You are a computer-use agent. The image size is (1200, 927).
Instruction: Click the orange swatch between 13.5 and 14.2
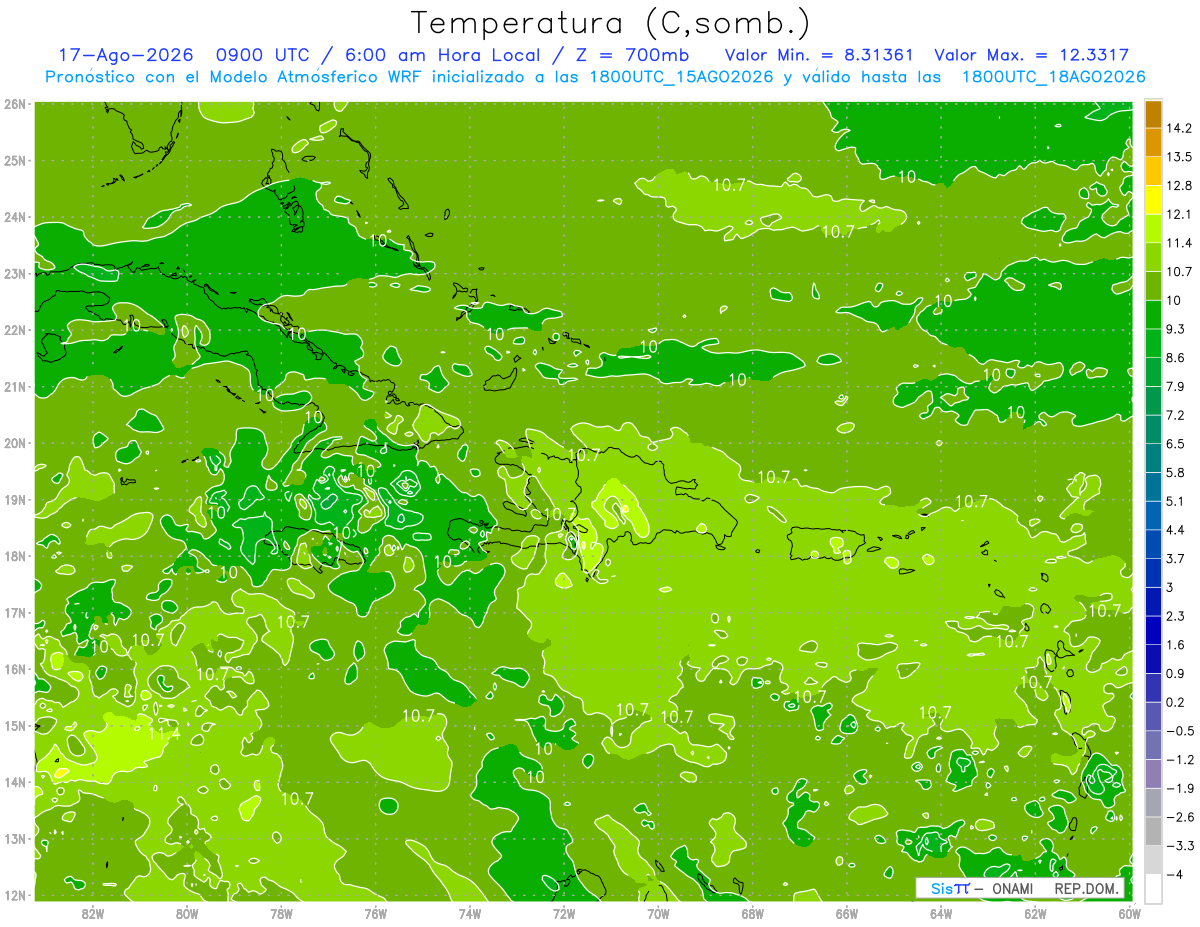[x=1153, y=142]
